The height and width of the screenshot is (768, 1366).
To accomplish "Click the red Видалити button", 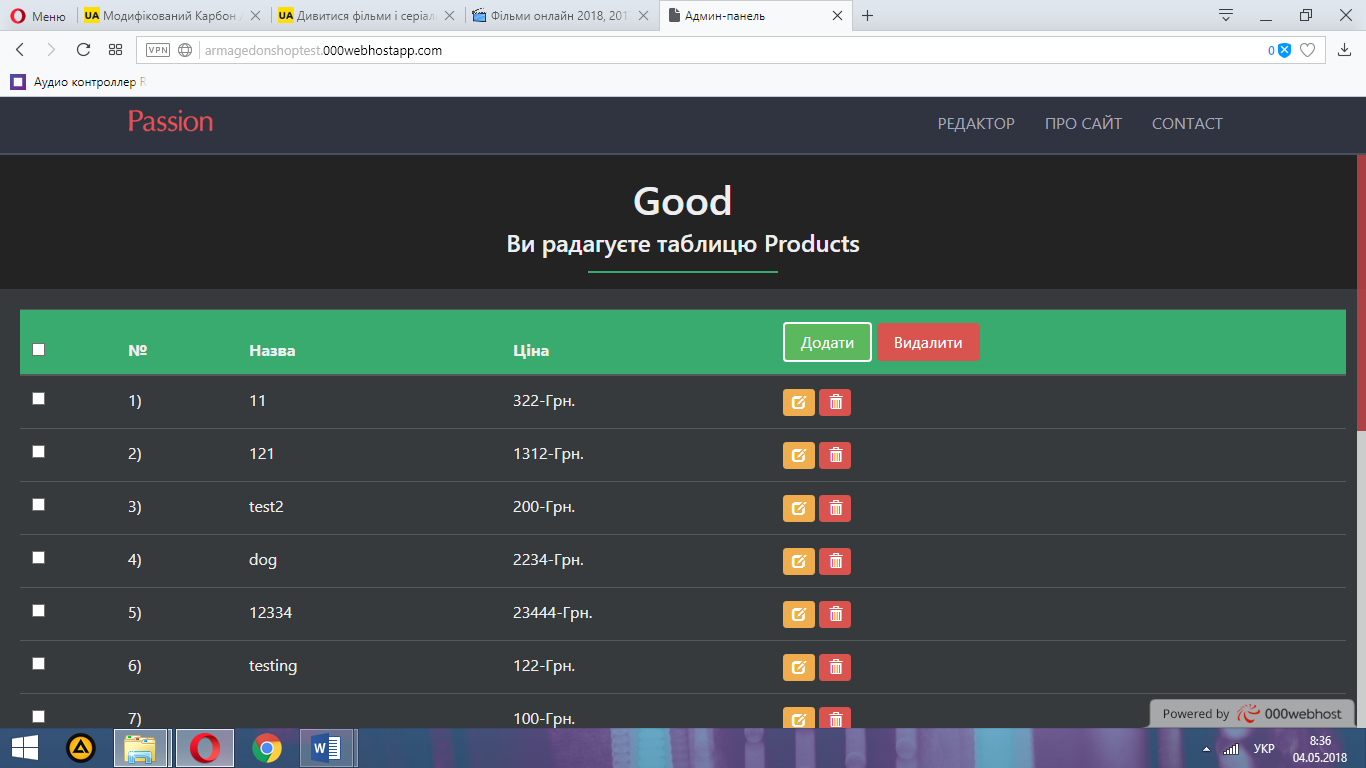I will tap(928, 342).
